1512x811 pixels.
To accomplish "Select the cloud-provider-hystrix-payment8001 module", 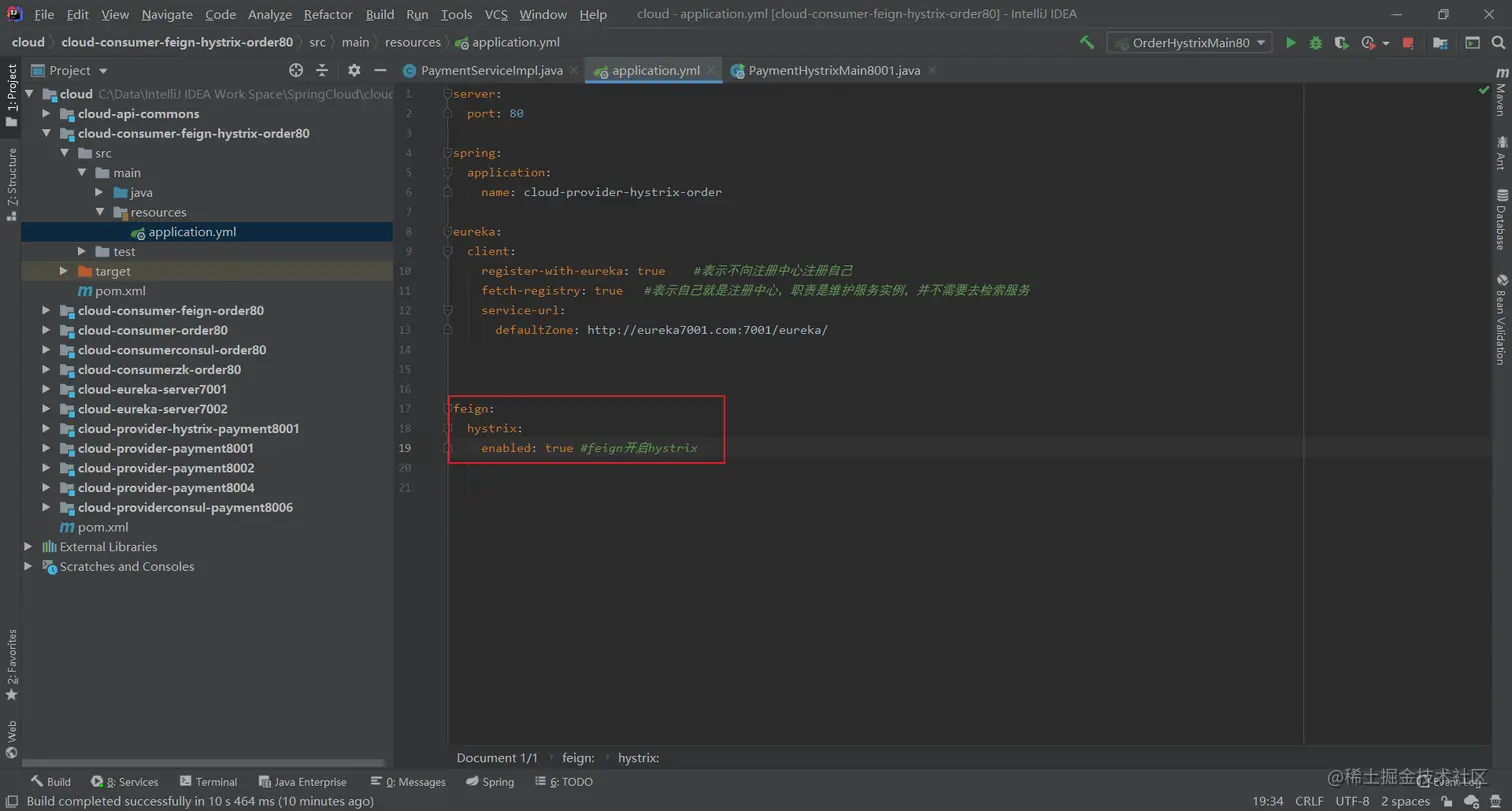I will pos(189,429).
